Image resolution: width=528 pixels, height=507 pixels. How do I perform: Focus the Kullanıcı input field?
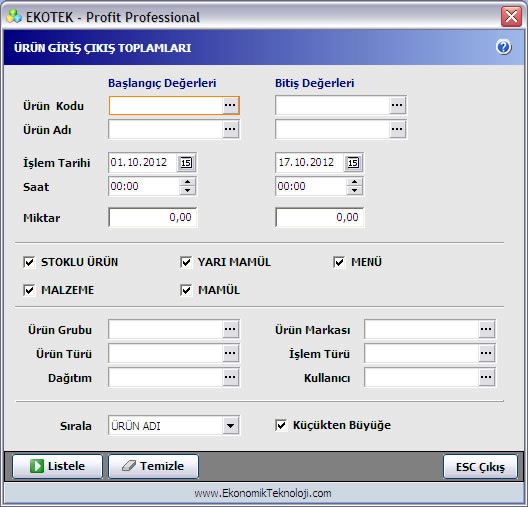click(x=421, y=377)
